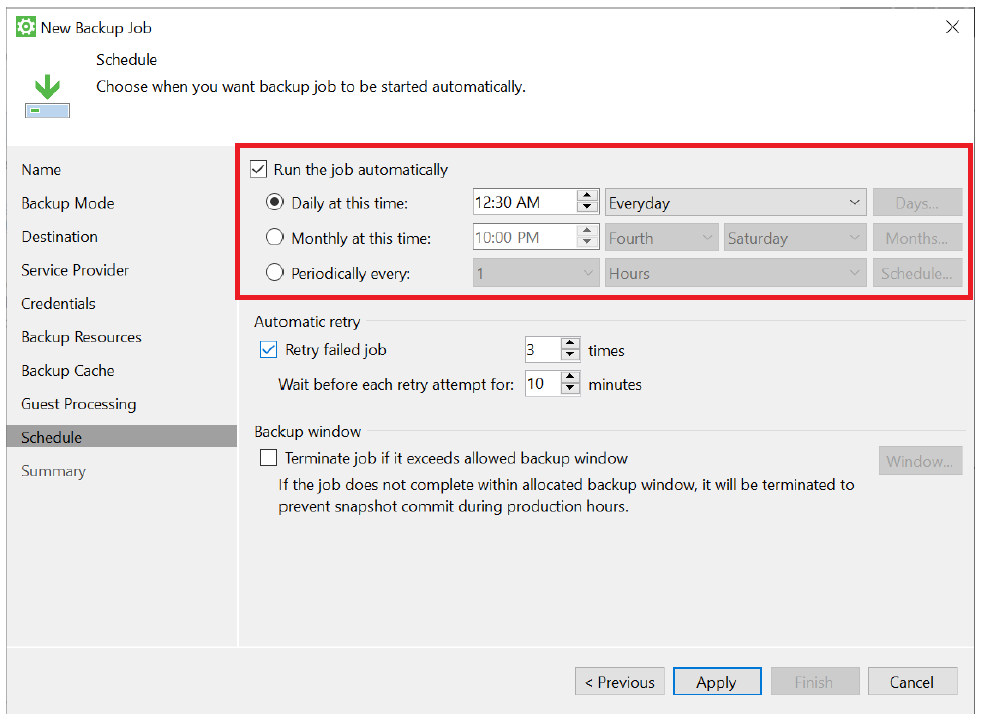This screenshot has height=723, width=982.
Task: Increase retry count using up arrow
Action: coord(570,343)
